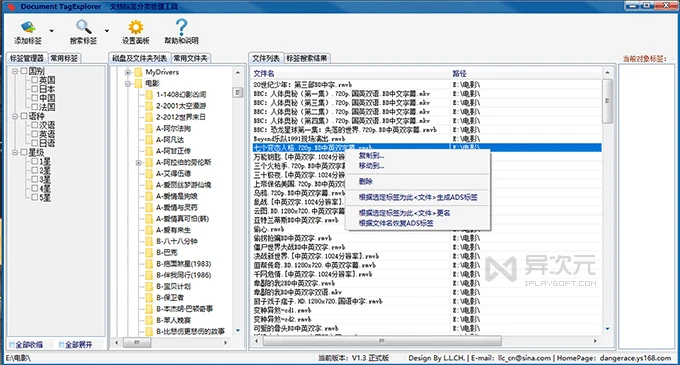The image size is (680, 365).
Task: Click the file list horizontal scrollbar thumb
Action: [x=382, y=341]
